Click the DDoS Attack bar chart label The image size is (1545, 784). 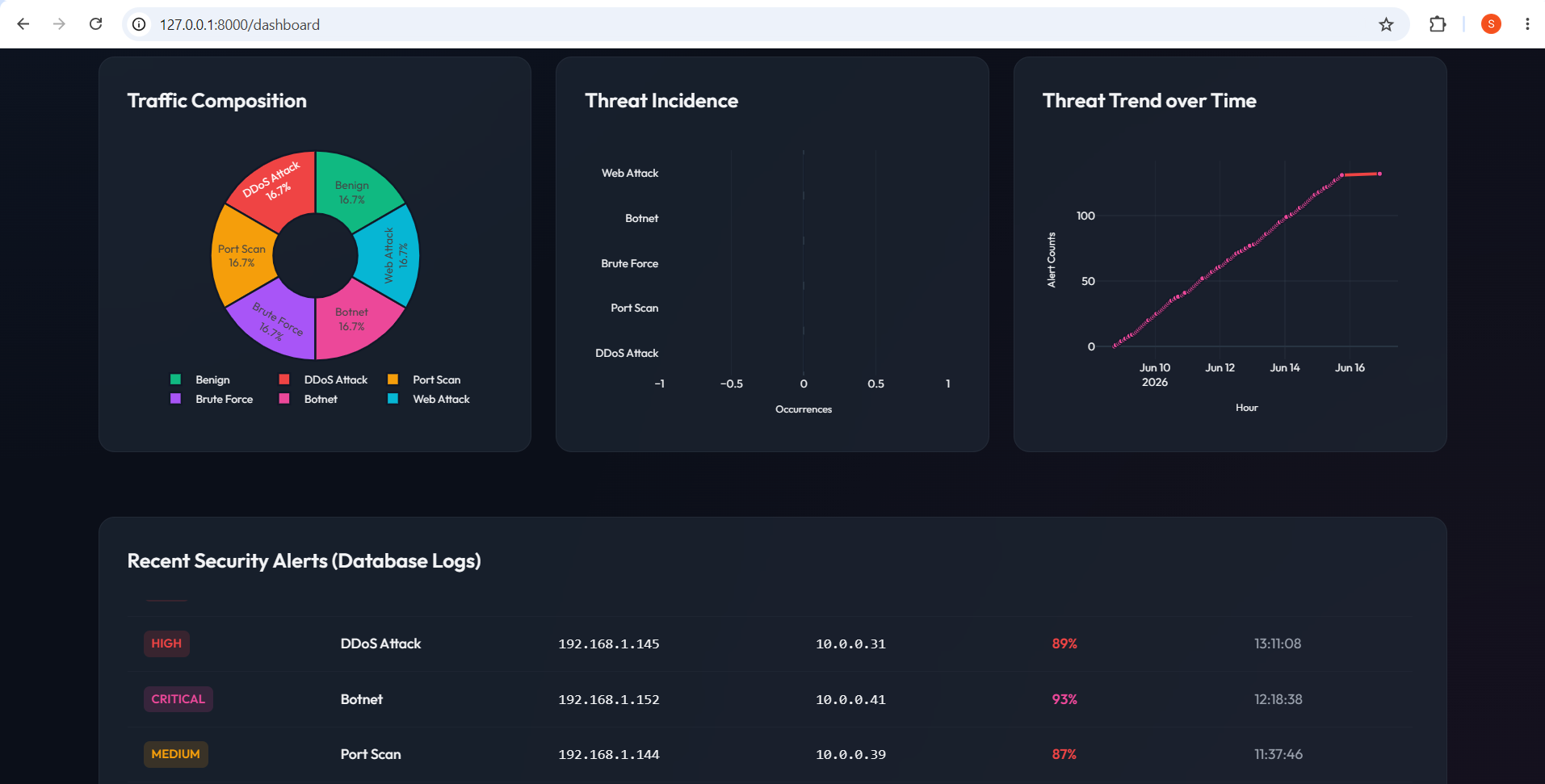627,353
